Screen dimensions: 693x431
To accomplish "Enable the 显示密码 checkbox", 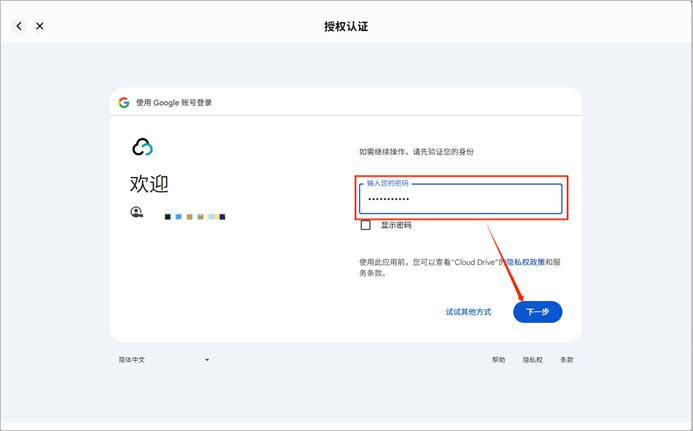I will coord(366,225).
